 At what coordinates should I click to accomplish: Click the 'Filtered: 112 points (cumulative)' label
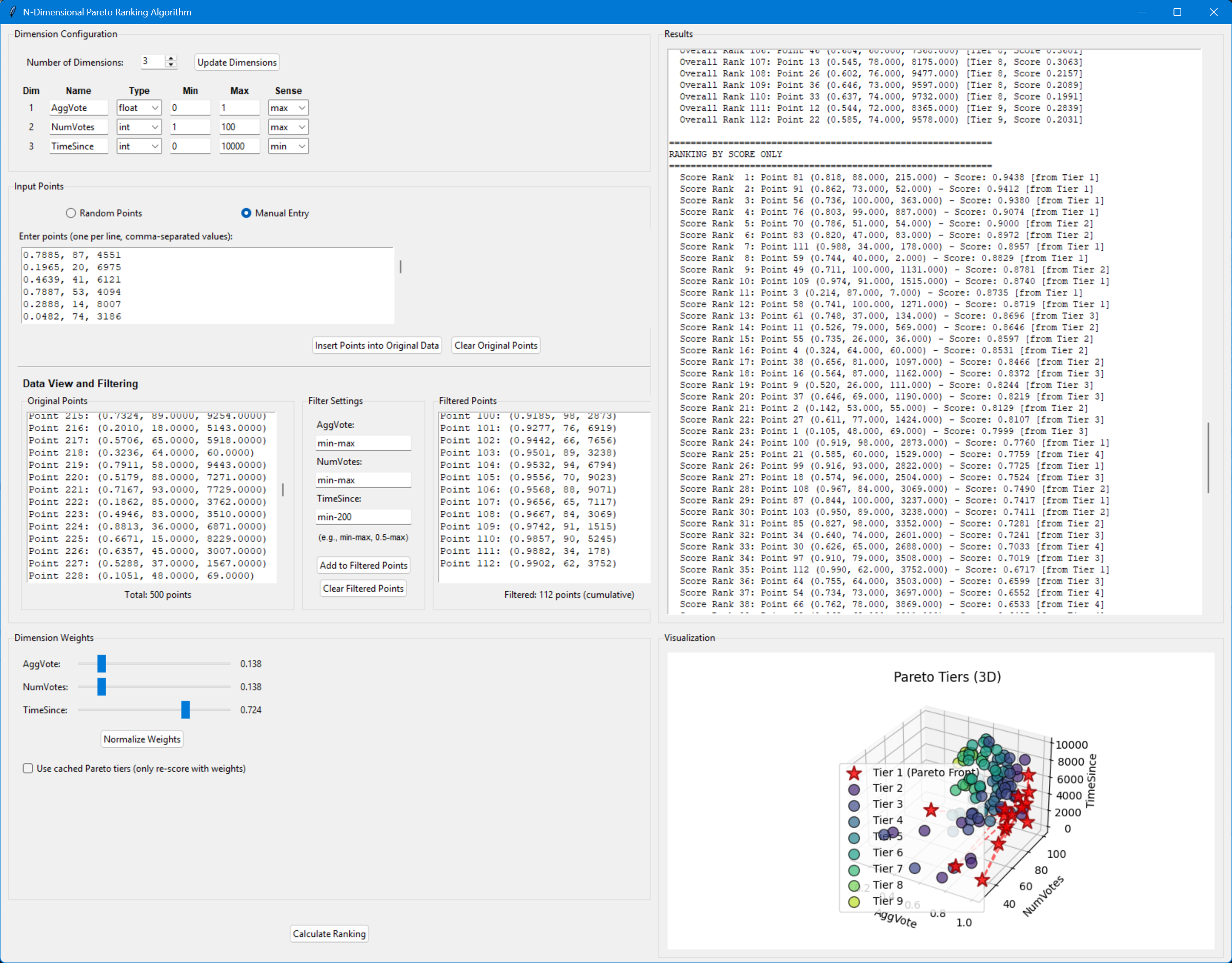pyautogui.click(x=569, y=594)
